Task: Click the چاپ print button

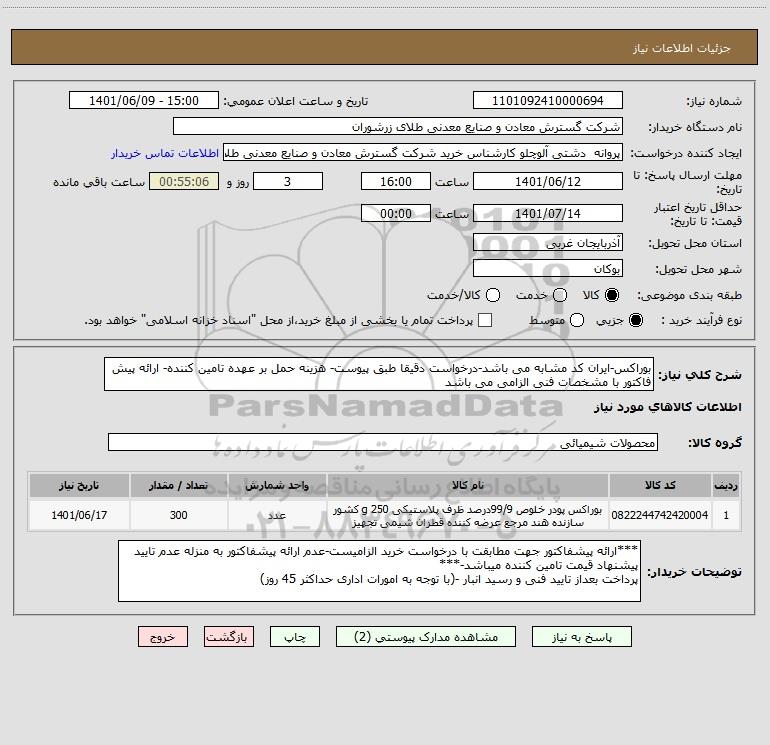Action: pyautogui.click(x=295, y=637)
